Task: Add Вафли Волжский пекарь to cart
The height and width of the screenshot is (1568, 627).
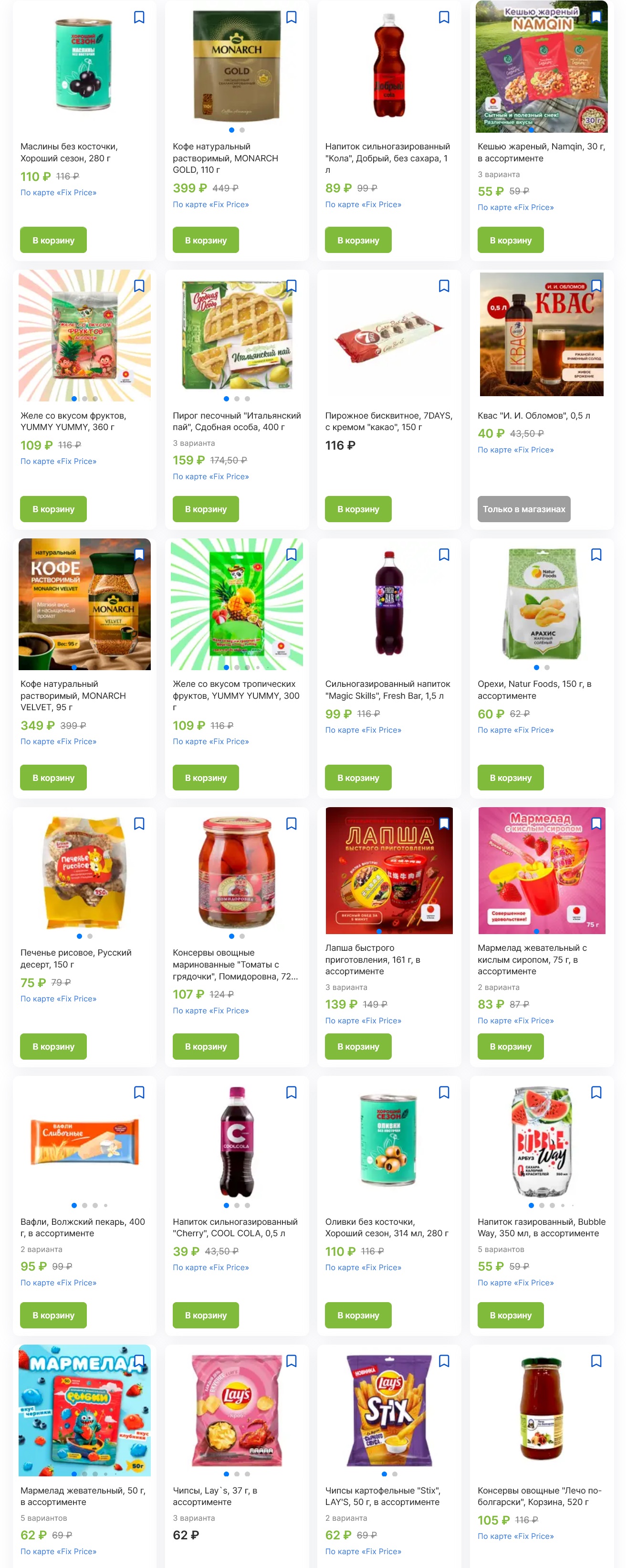Action: [53, 1315]
